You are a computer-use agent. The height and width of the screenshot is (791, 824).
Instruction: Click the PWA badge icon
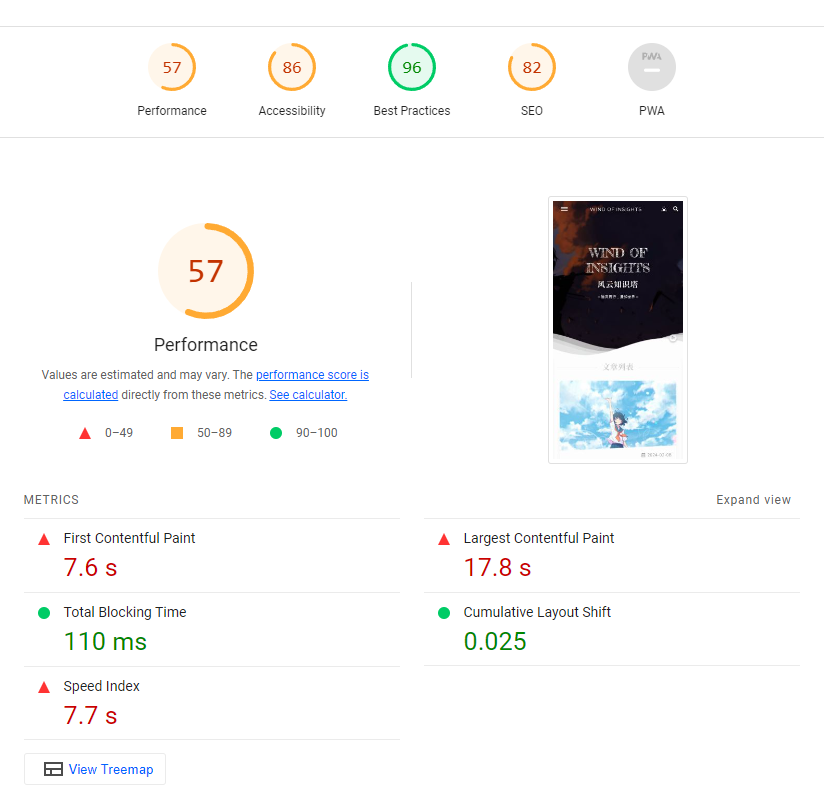pos(652,68)
